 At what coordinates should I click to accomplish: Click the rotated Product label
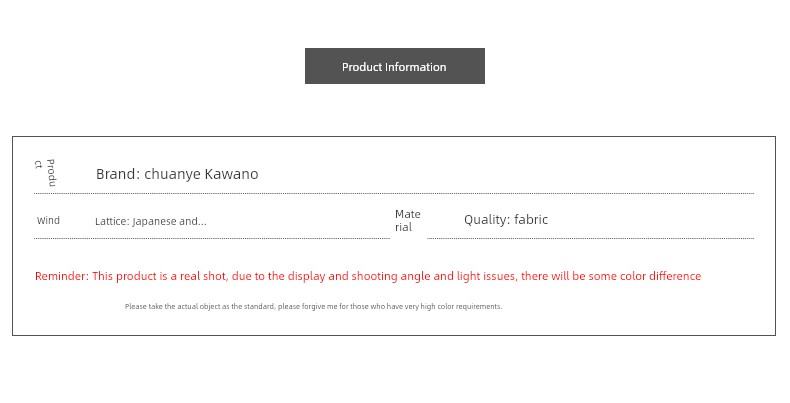pos(45,173)
